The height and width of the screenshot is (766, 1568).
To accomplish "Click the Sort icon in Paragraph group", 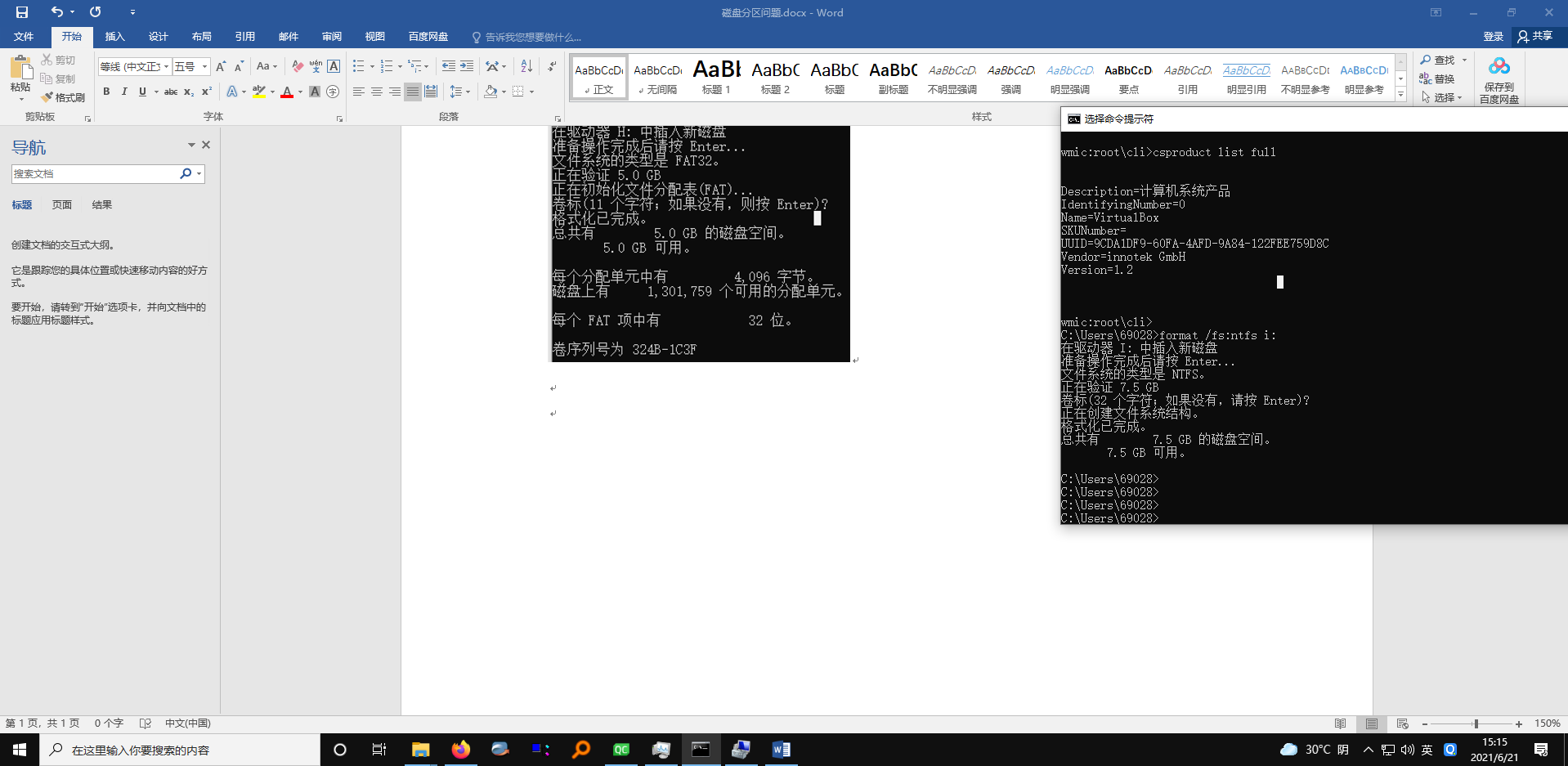I will 526,66.
